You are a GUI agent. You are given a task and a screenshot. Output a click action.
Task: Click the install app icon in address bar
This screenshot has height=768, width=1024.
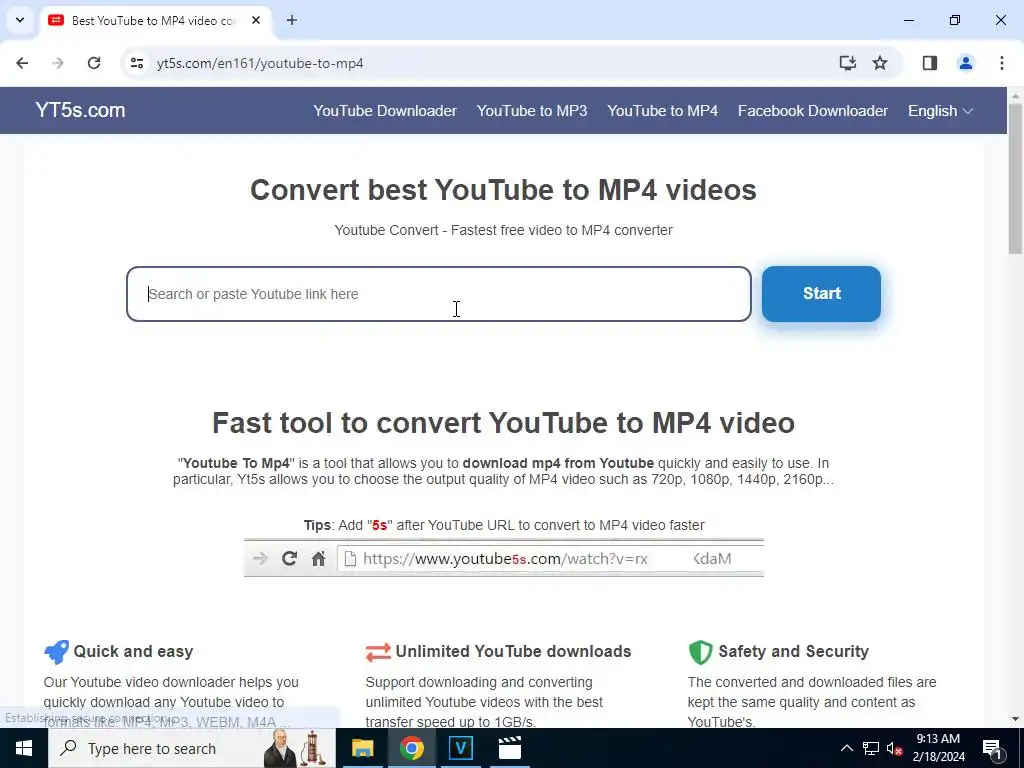(x=848, y=63)
